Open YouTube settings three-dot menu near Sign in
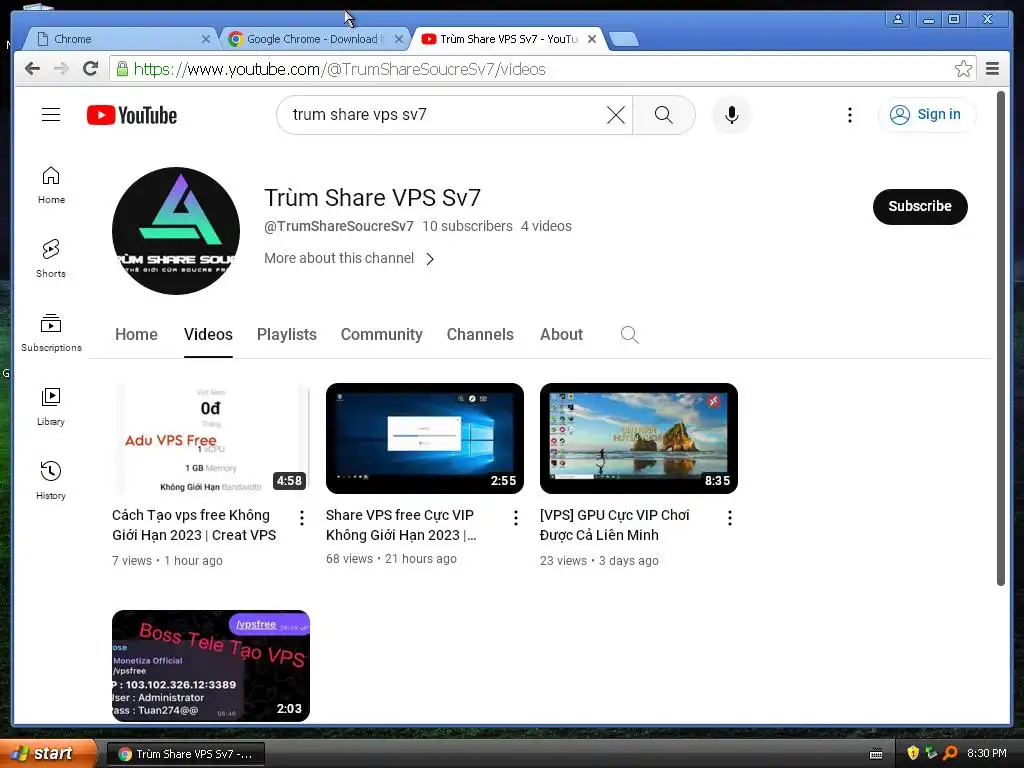This screenshot has width=1024, height=768. 850,115
